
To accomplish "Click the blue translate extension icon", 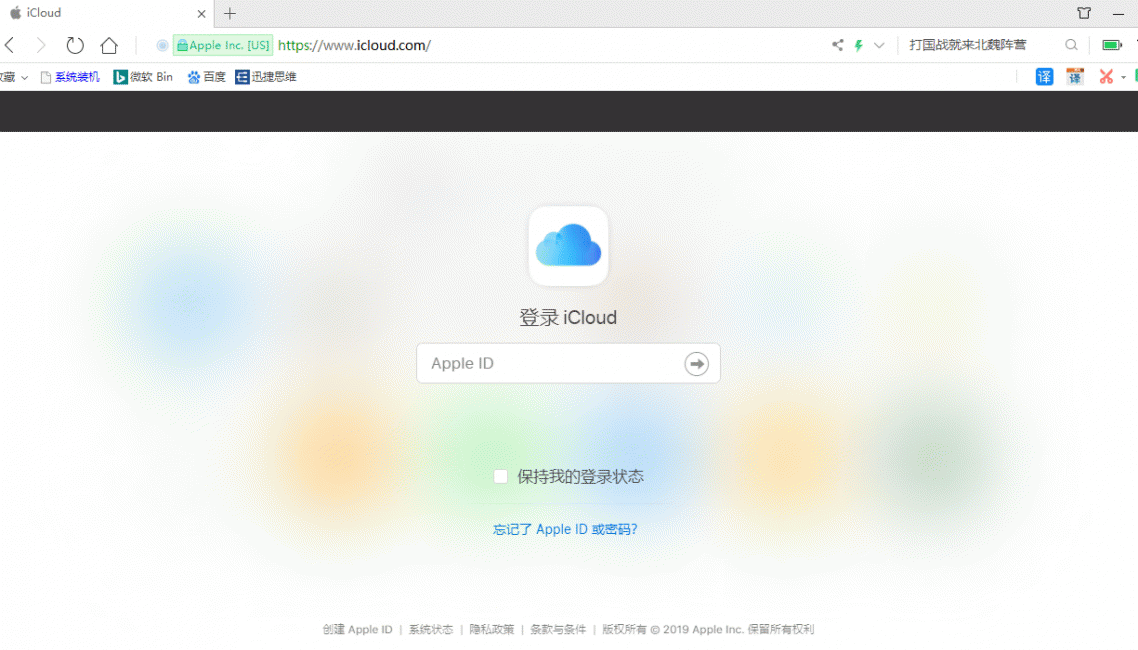I will [x=1044, y=76].
